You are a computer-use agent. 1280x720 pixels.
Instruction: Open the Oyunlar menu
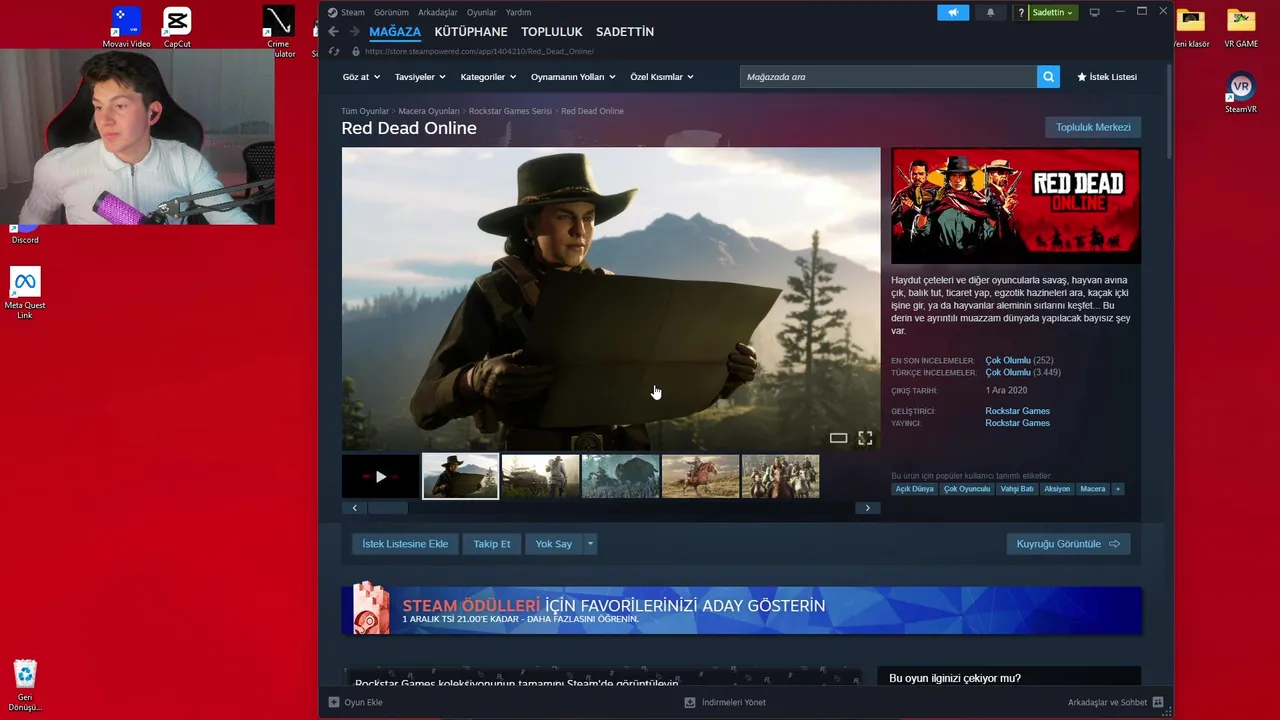click(x=482, y=12)
